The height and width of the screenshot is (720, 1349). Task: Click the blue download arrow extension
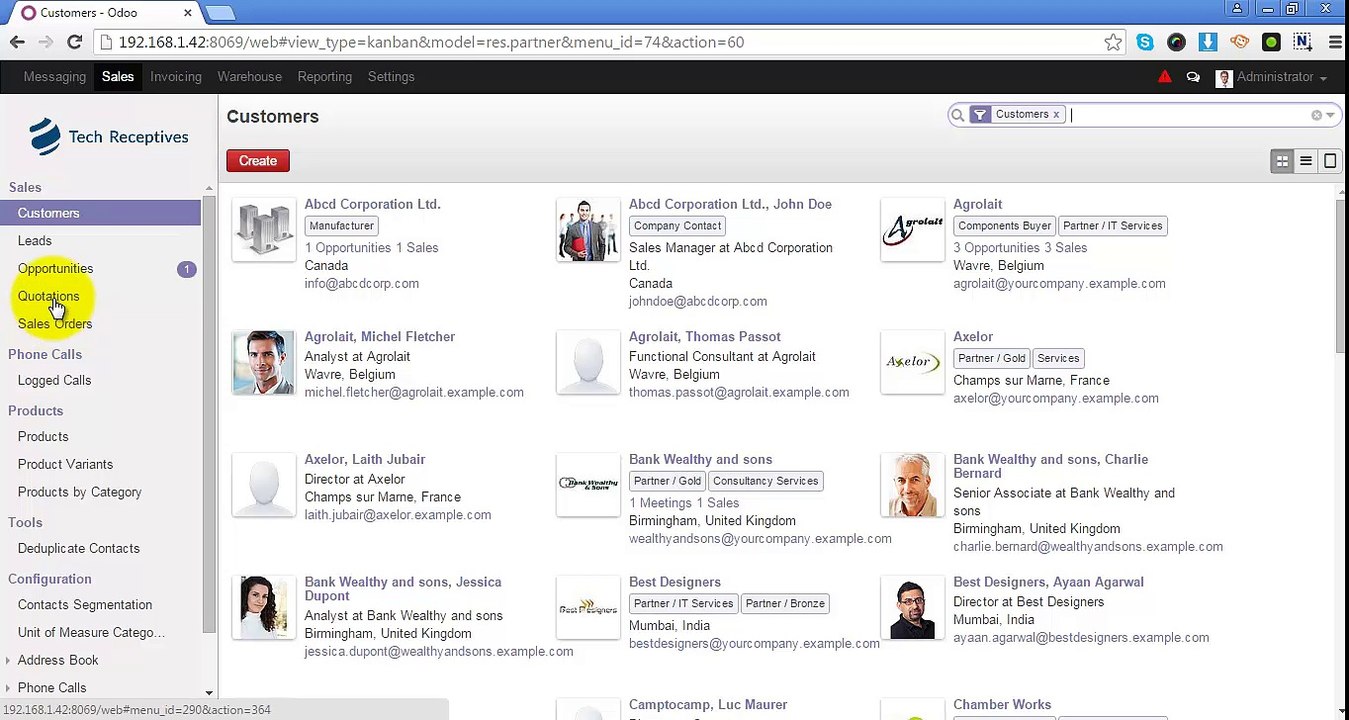click(x=1208, y=42)
